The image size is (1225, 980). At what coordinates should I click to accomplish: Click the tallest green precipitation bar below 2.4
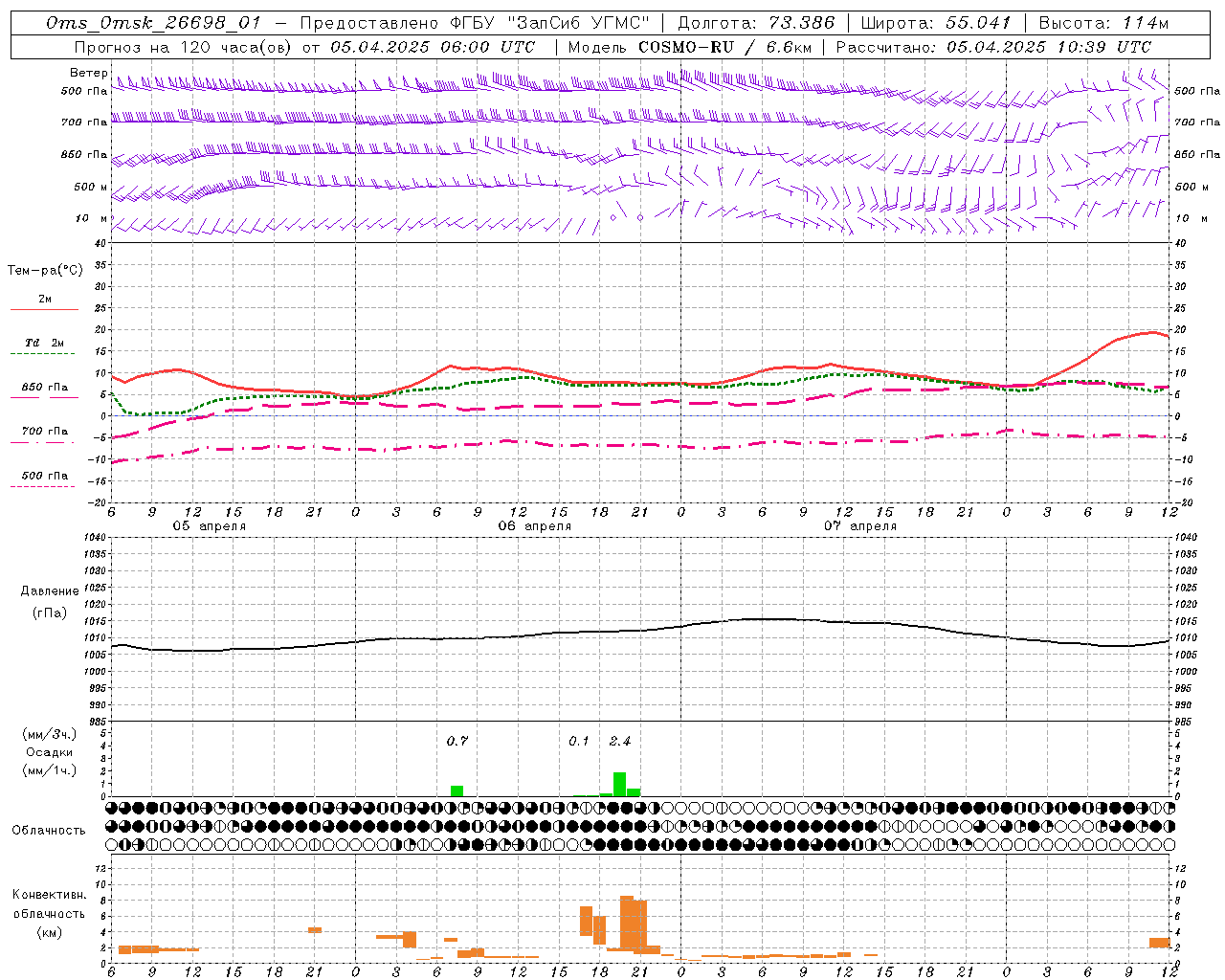click(x=620, y=784)
